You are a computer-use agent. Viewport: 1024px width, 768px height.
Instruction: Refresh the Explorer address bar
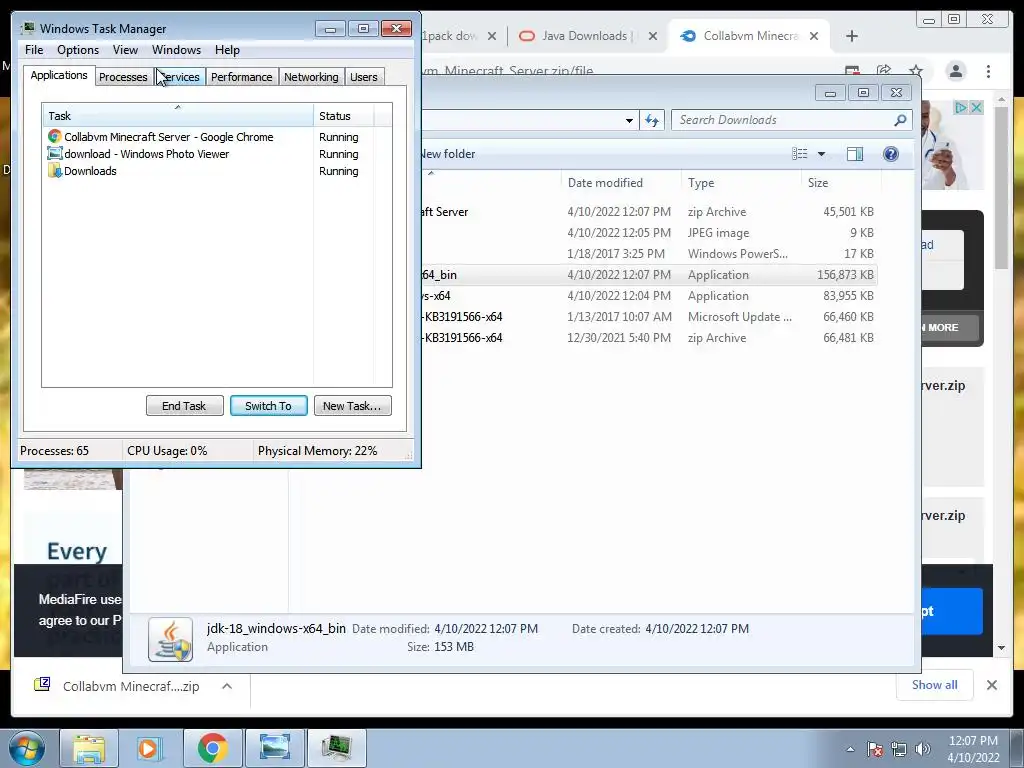(x=652, y=120)
